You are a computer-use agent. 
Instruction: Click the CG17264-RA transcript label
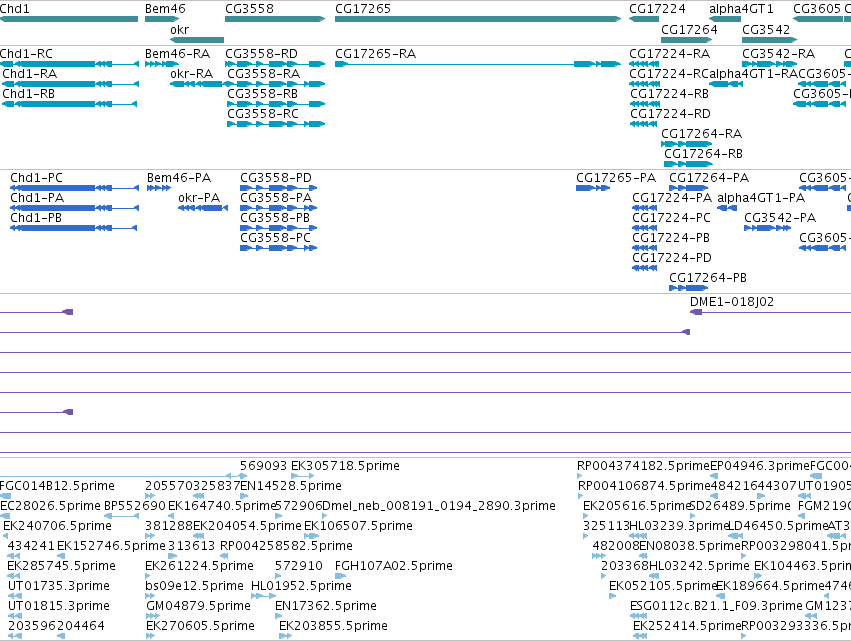point(702,134)
